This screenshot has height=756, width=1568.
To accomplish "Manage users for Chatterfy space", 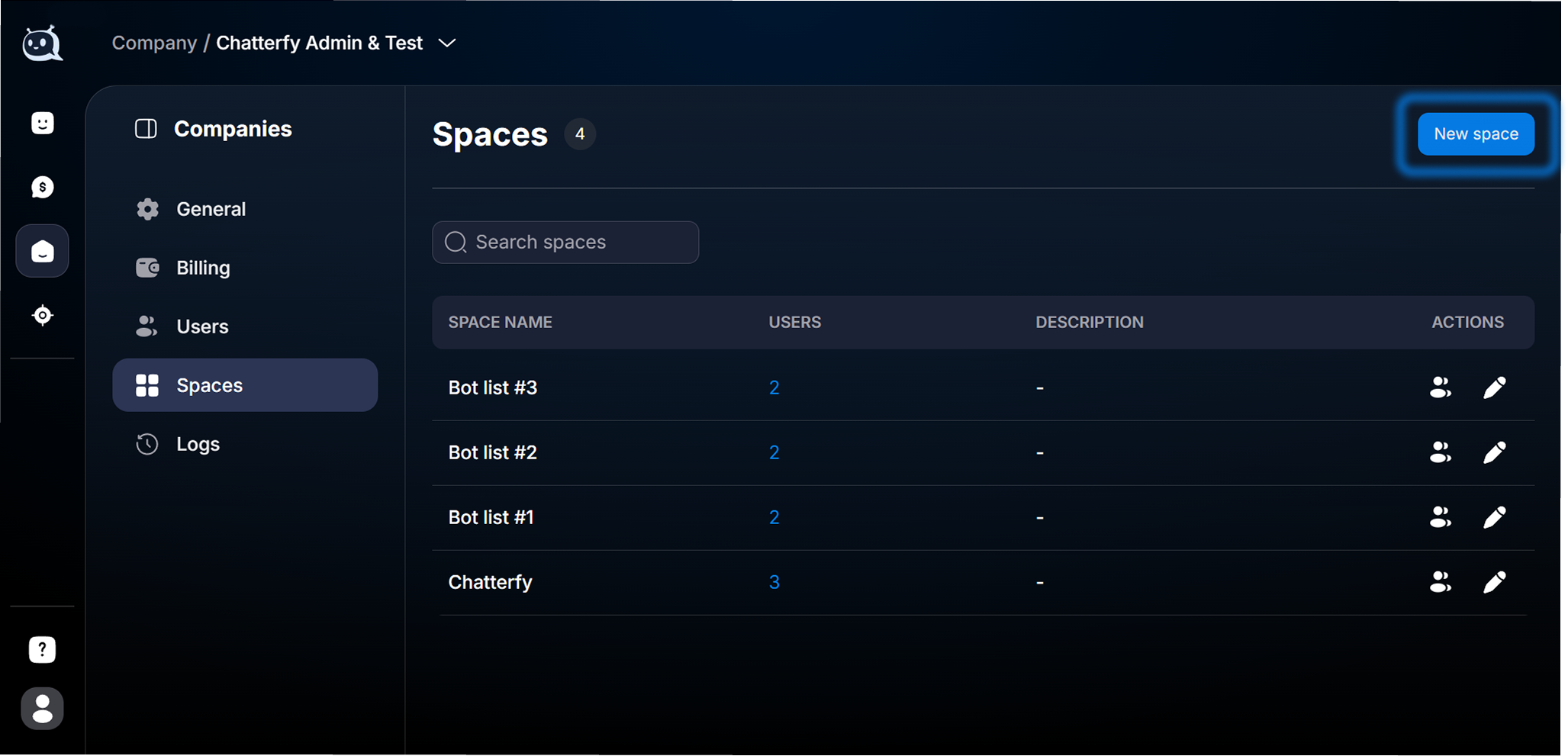I will pos(1441,582).
